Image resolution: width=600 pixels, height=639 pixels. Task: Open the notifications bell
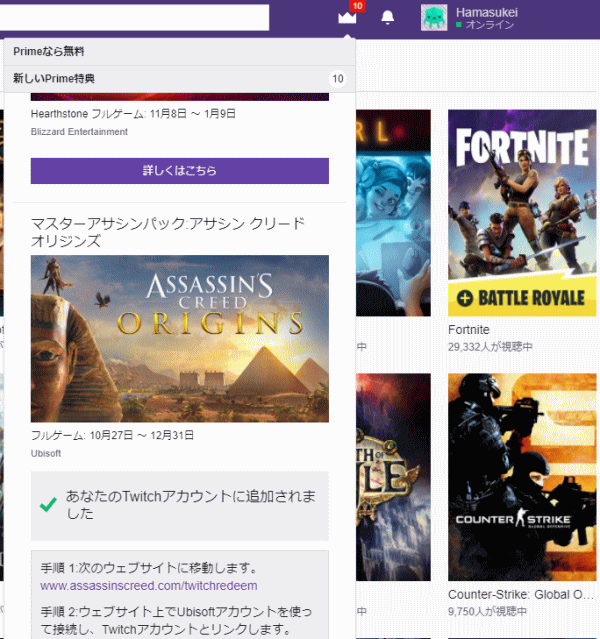[387, 18]
